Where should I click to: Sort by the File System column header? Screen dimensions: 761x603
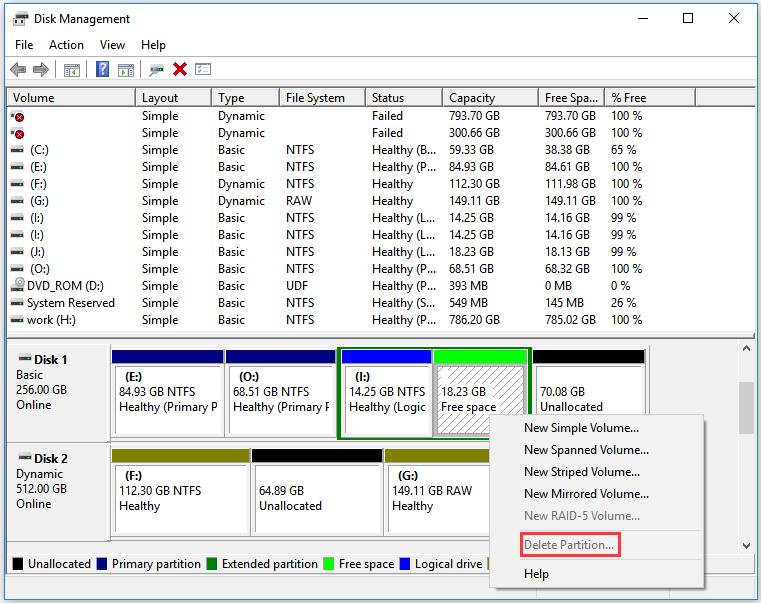(322, 98)
